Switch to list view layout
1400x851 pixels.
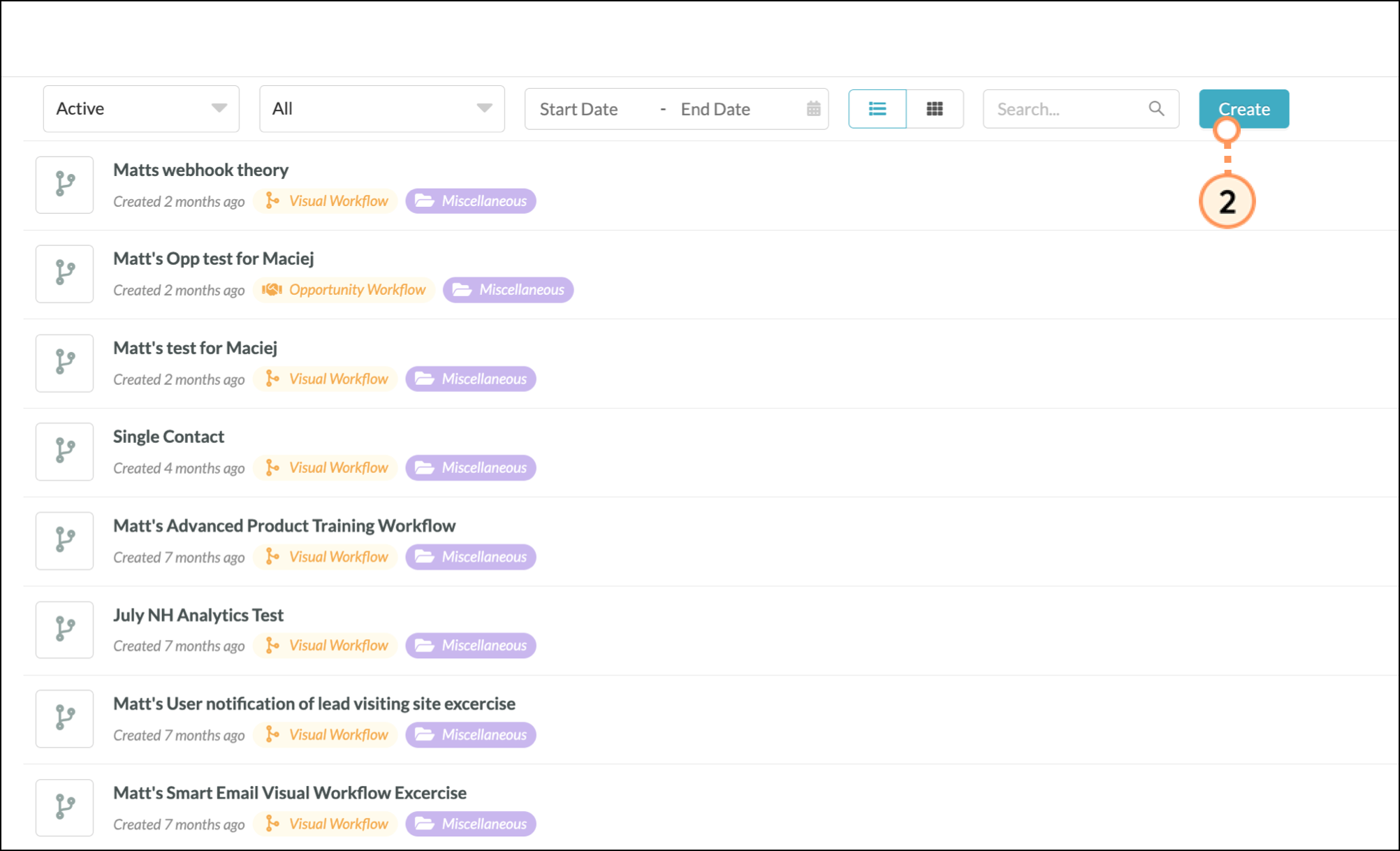click(877, 109)
